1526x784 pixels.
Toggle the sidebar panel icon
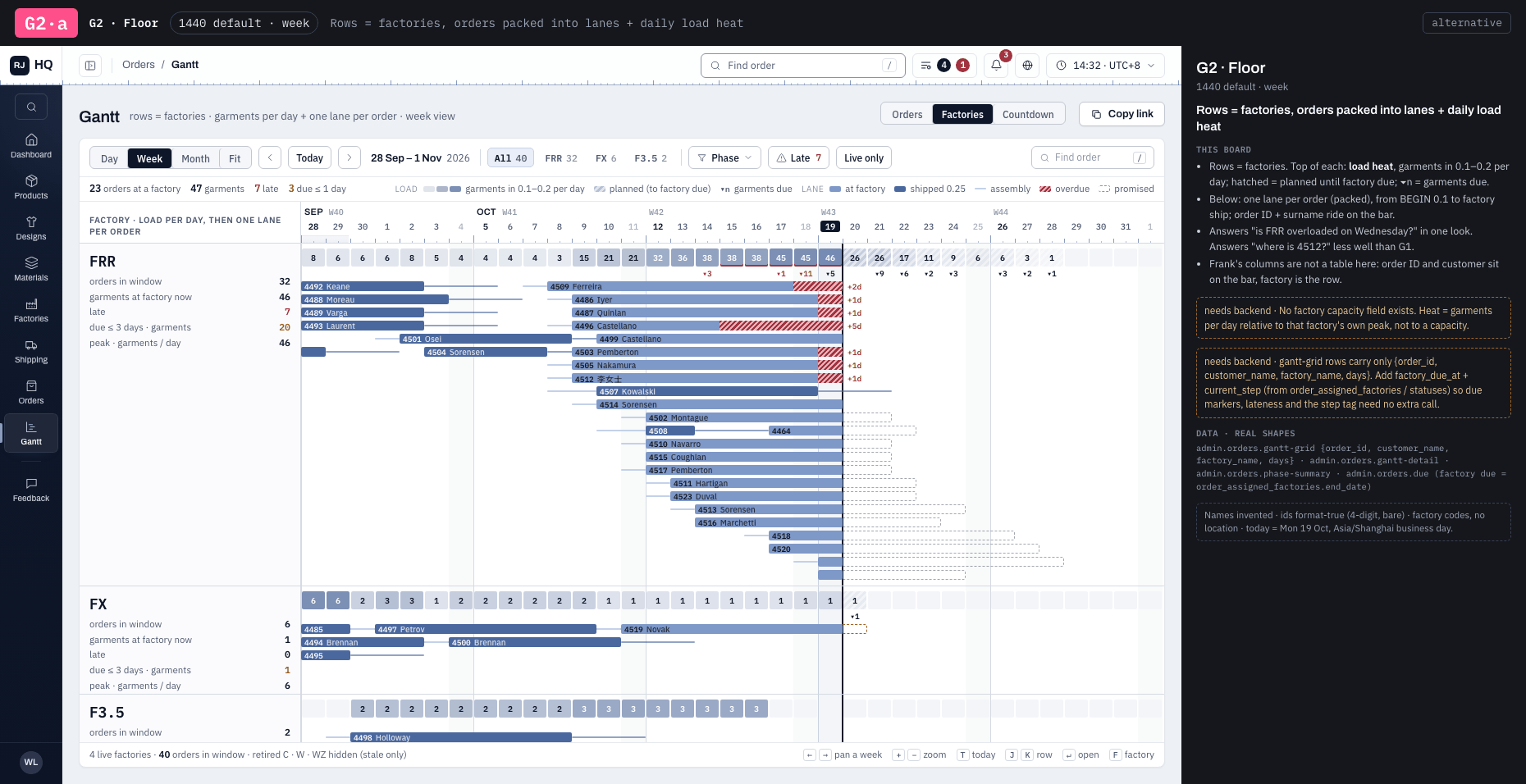pyautogui.click(x=90, y=66)
